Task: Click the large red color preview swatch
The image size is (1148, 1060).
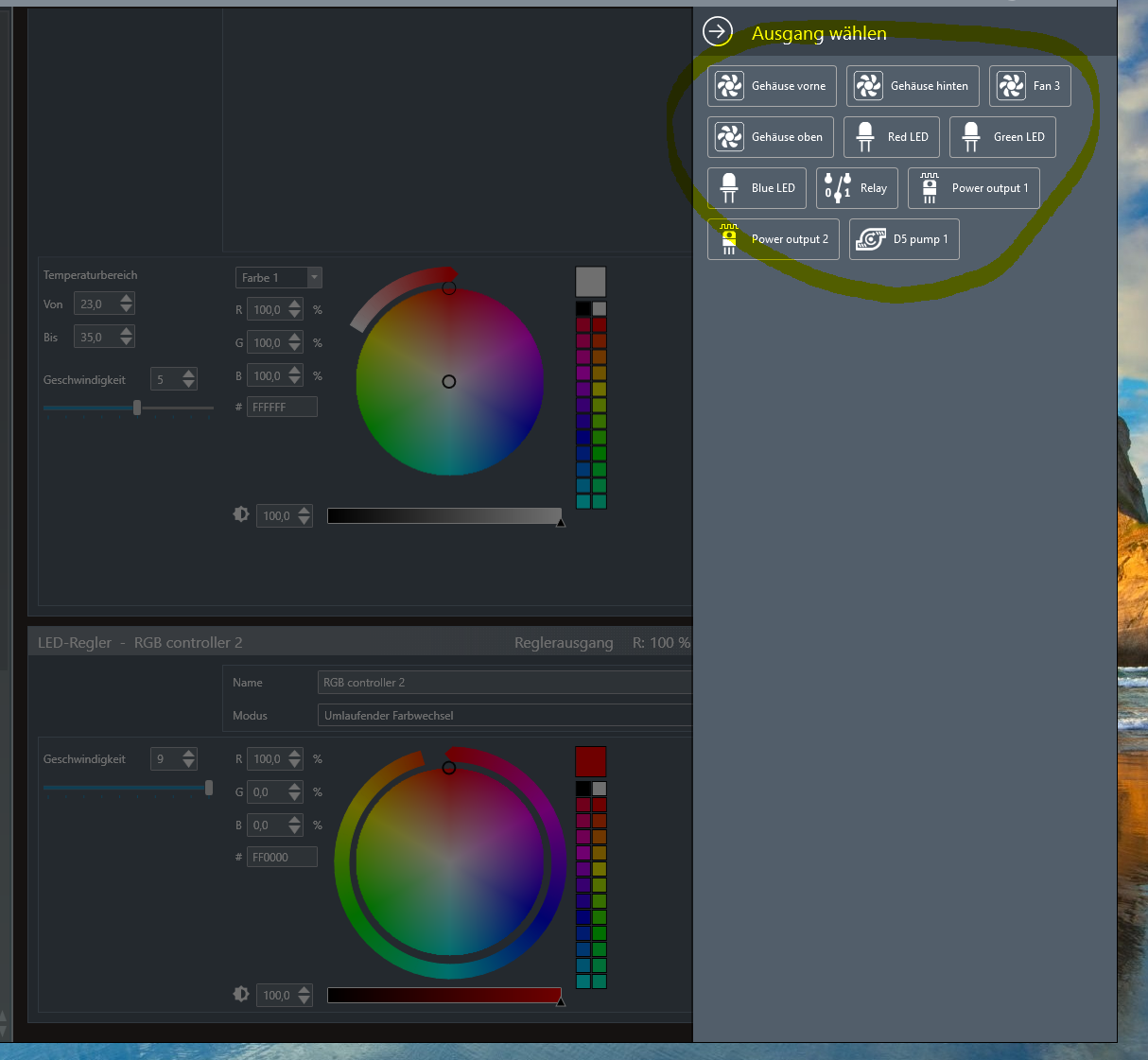Action: point(590,761)
